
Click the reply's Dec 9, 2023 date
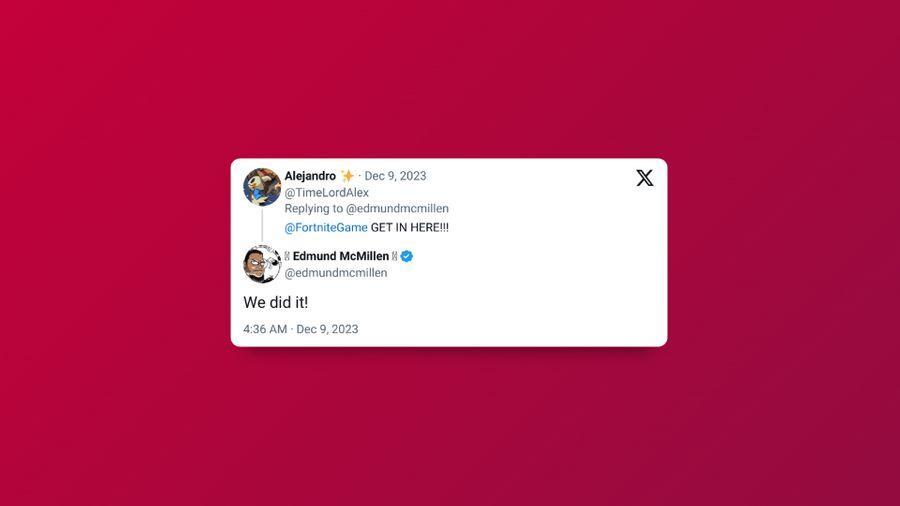tap(395, 176)
